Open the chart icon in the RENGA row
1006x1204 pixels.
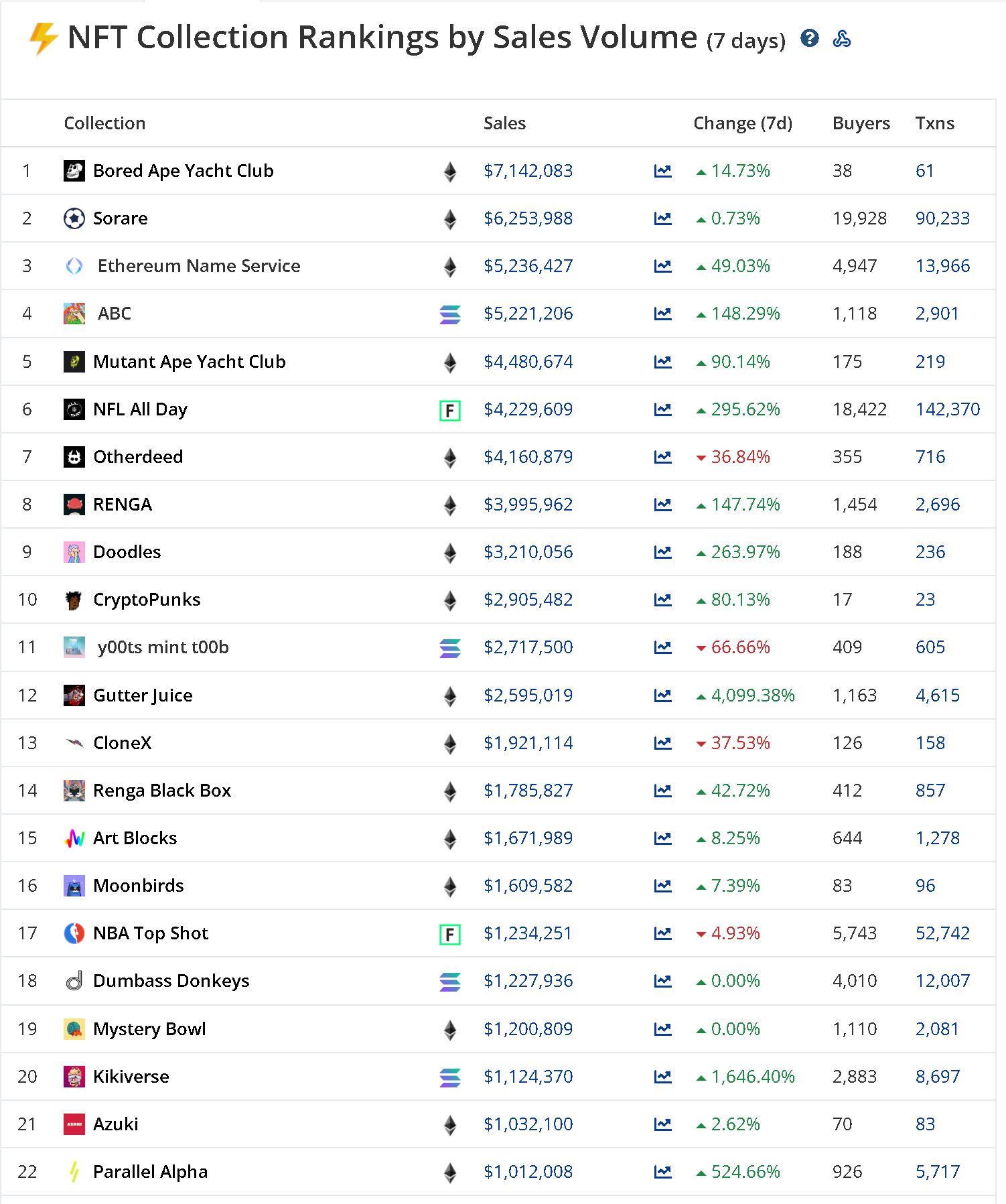tap(662, 505)
